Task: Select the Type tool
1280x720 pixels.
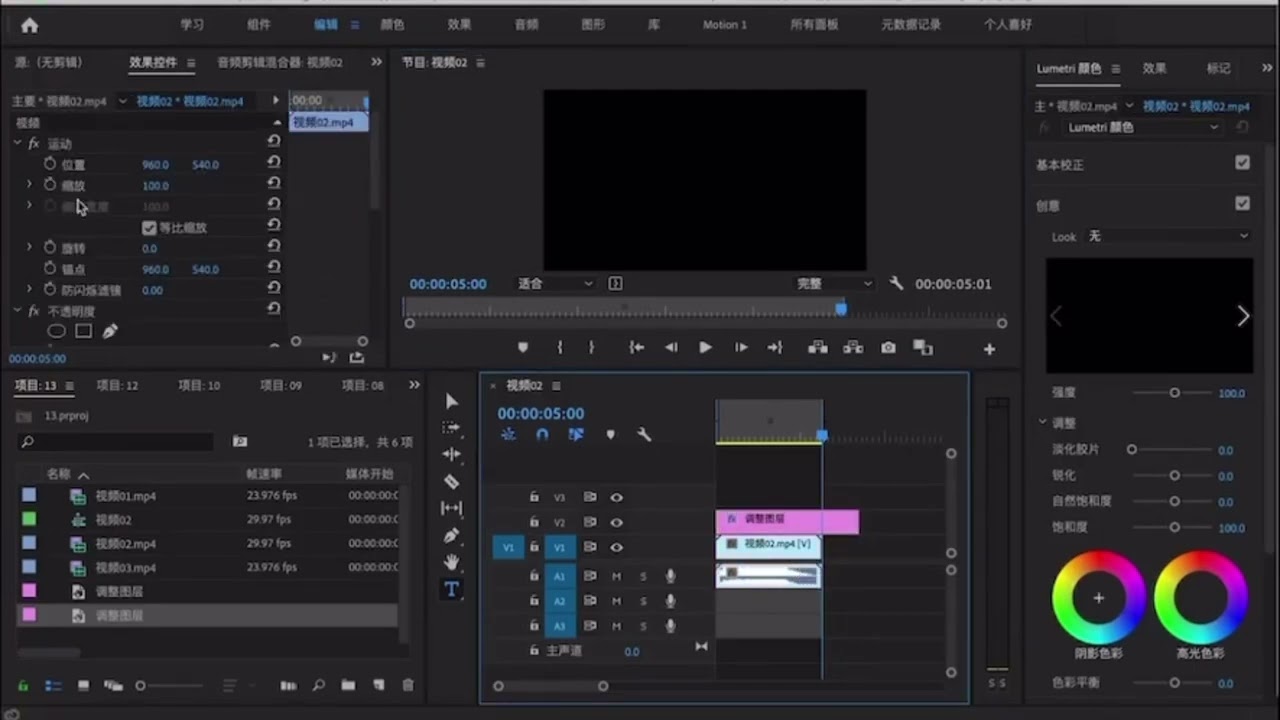Action: (x=451, y=589)
